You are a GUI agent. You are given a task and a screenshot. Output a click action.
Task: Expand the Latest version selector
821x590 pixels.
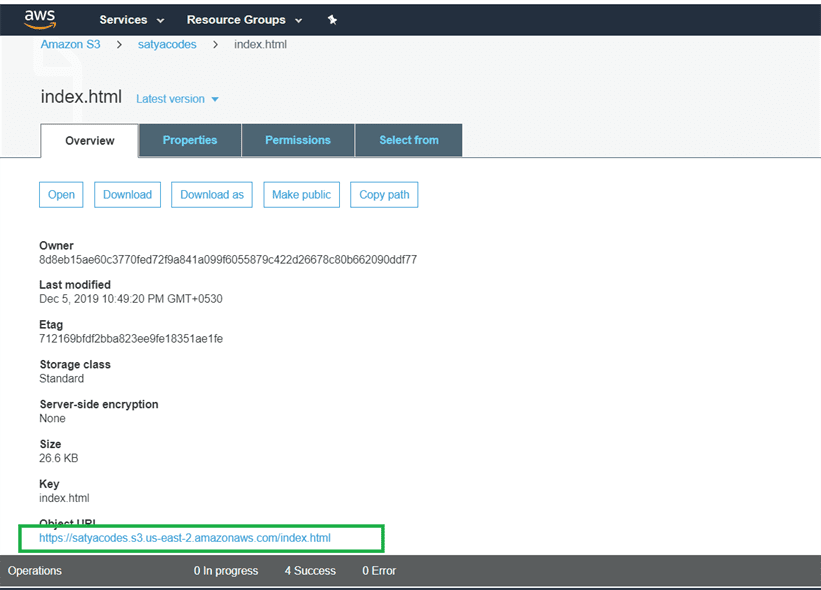177,99
